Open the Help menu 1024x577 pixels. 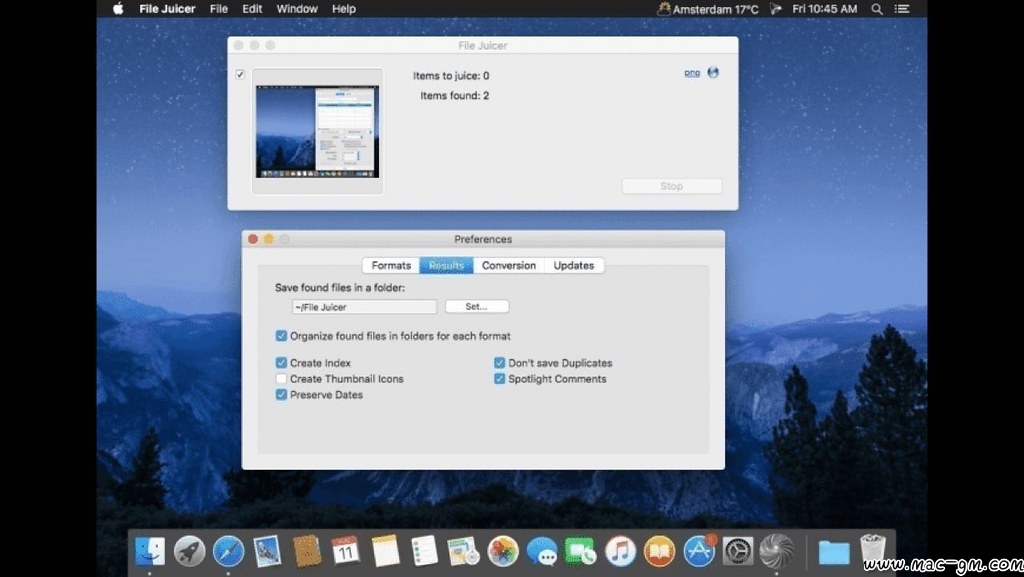pos(344,8)
